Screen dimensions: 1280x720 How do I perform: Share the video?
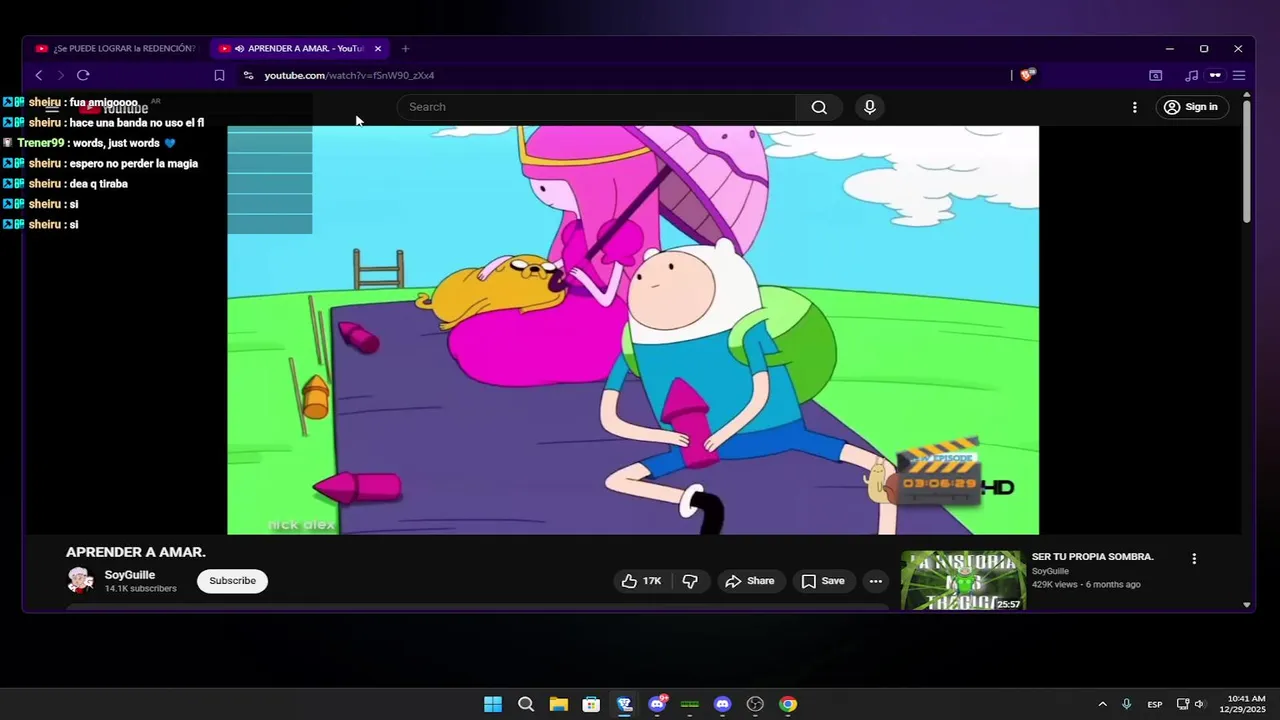click(x=750, y=581)
